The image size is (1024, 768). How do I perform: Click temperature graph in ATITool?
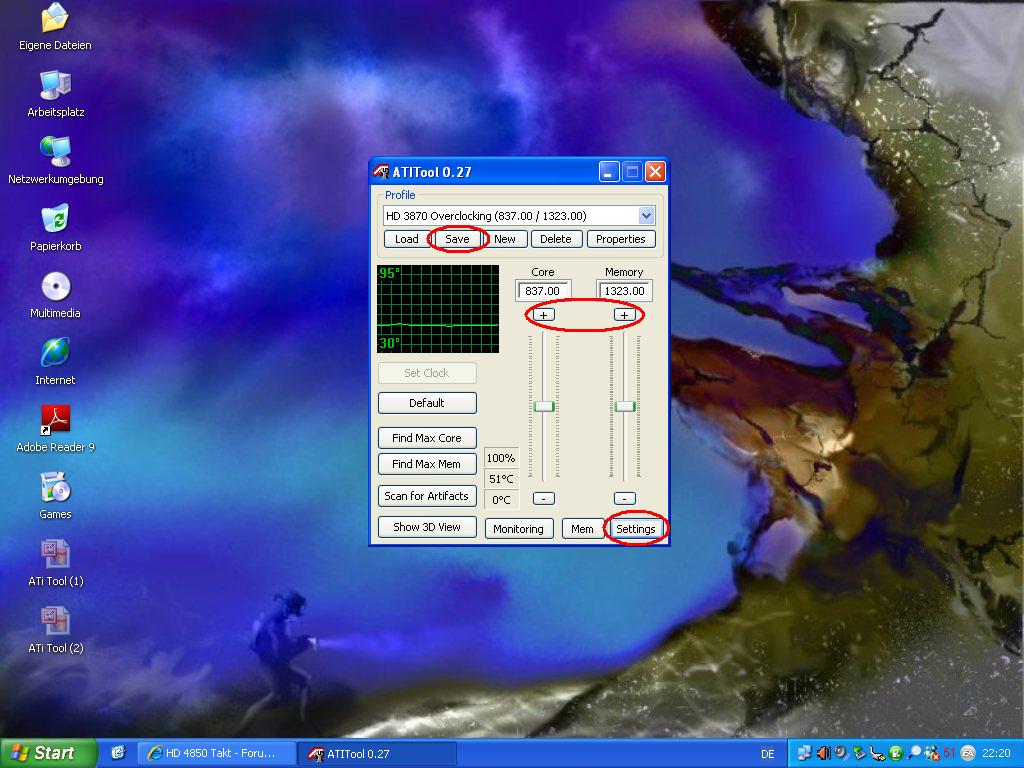point(438,309)
